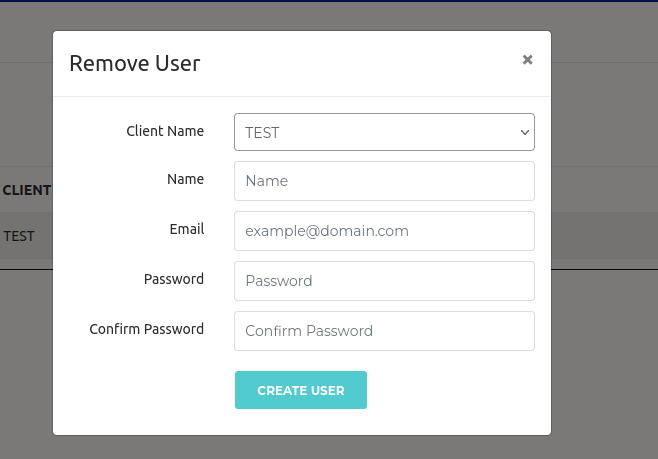Viewport: 658px width, 459px height.
Task: Click the example@domain.com placeholder text
Action: [x=327, y=231]
